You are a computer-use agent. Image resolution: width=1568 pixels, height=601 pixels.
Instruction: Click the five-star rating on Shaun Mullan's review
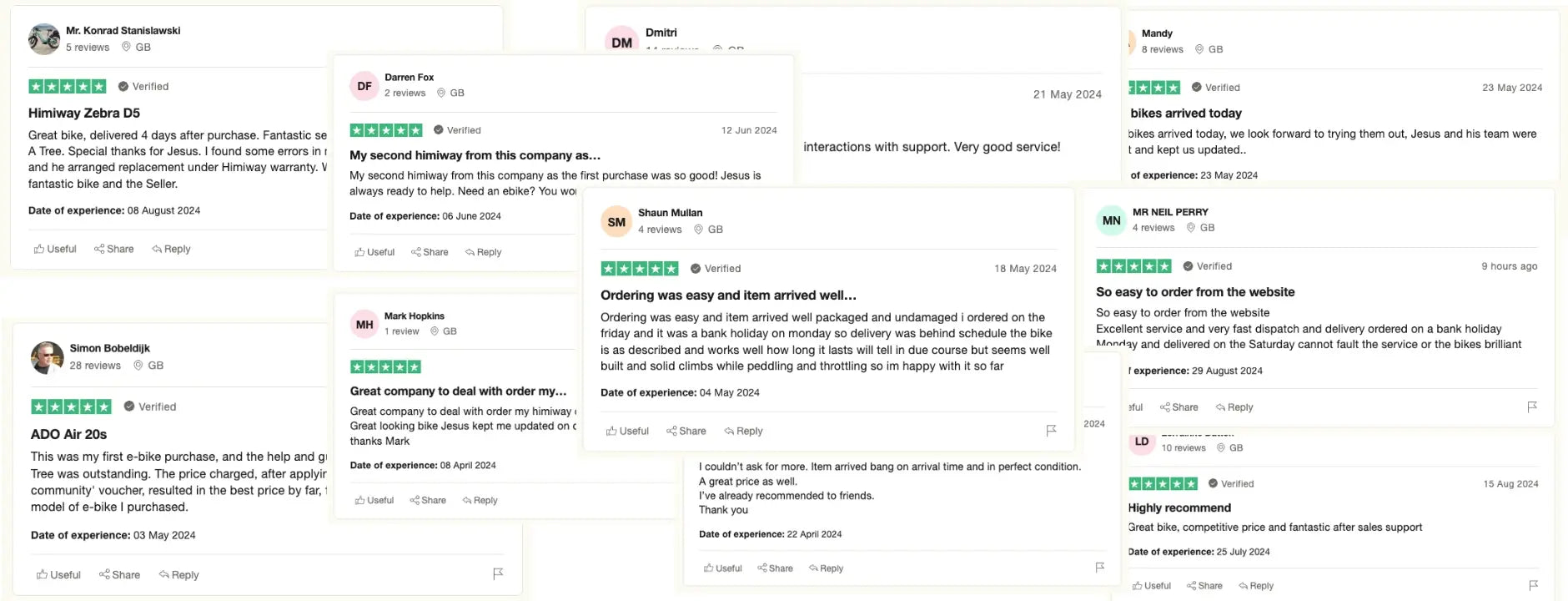(640, 269)
